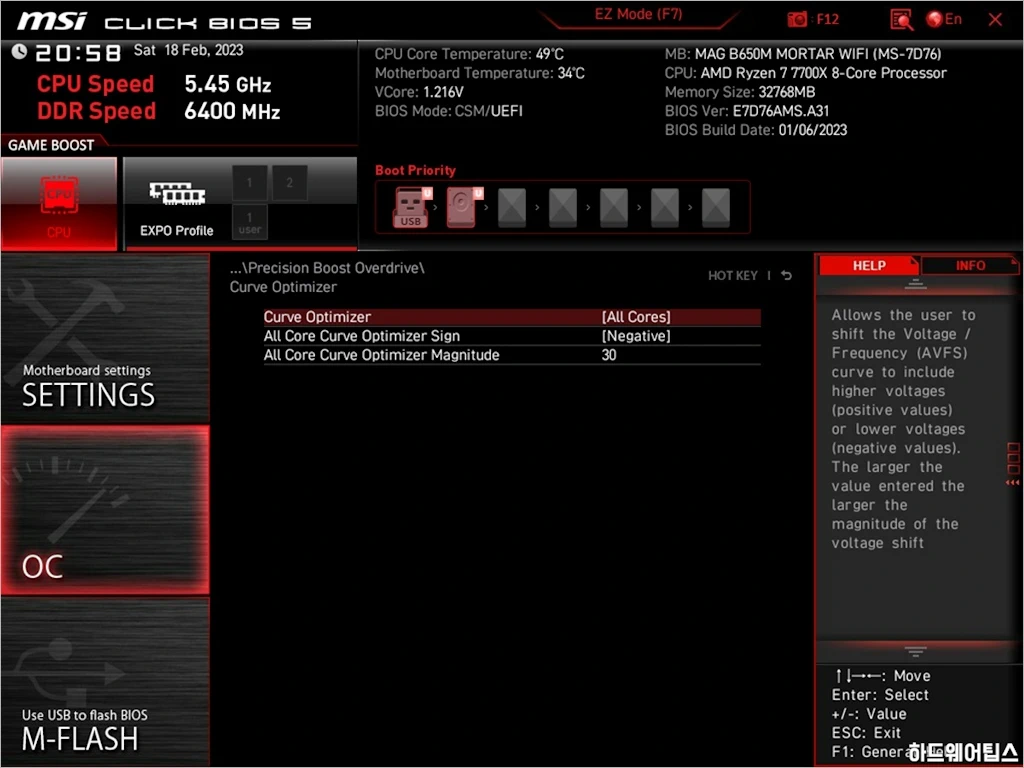Viewport: 1024px width, 768px height.
Task: Click the Memory Size 32768MB text
Action: [x=740, y=92]
